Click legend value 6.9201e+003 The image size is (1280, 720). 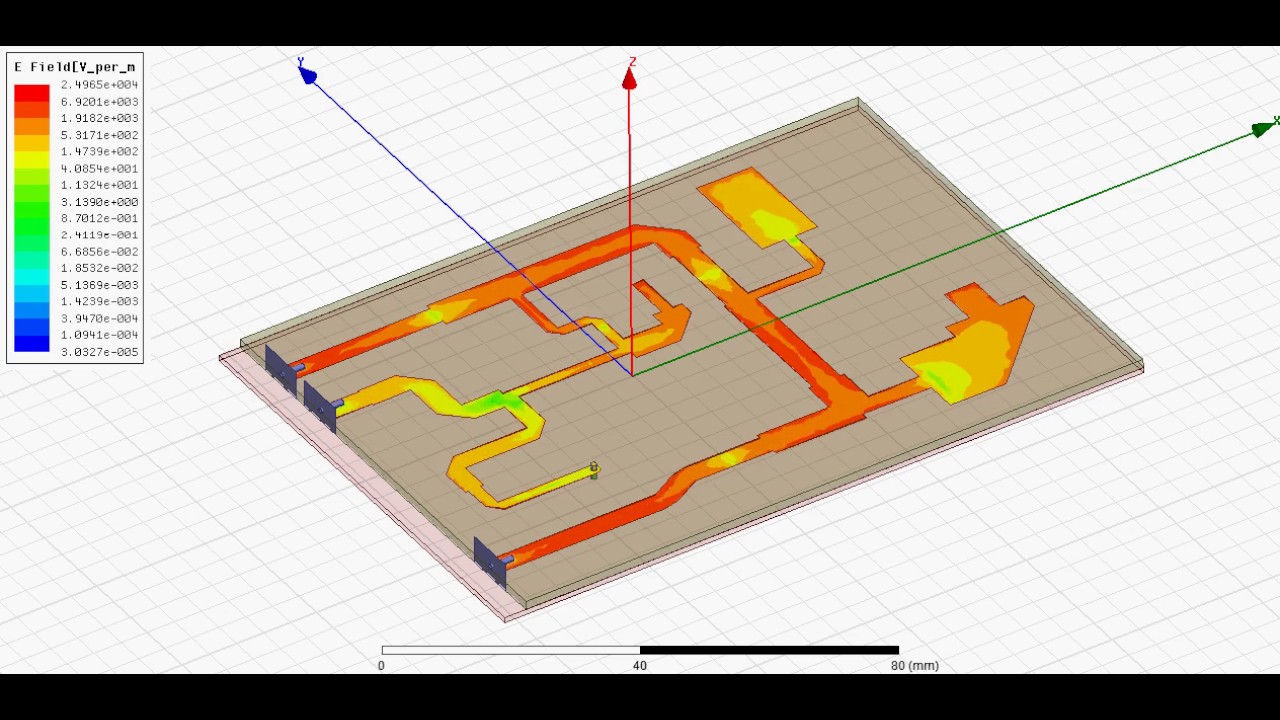[x=99, y=102]
